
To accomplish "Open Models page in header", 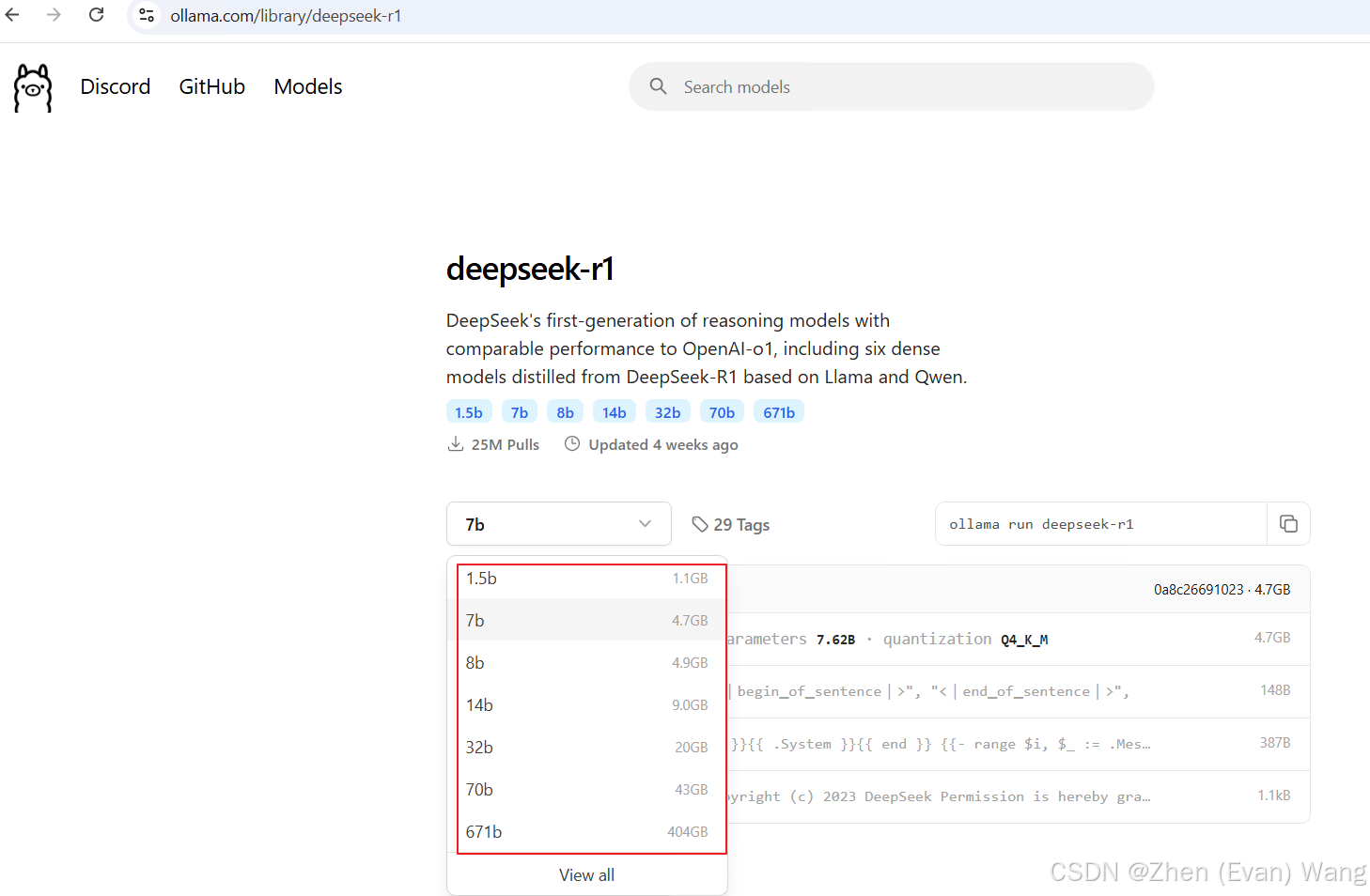I will click(308, 86).
